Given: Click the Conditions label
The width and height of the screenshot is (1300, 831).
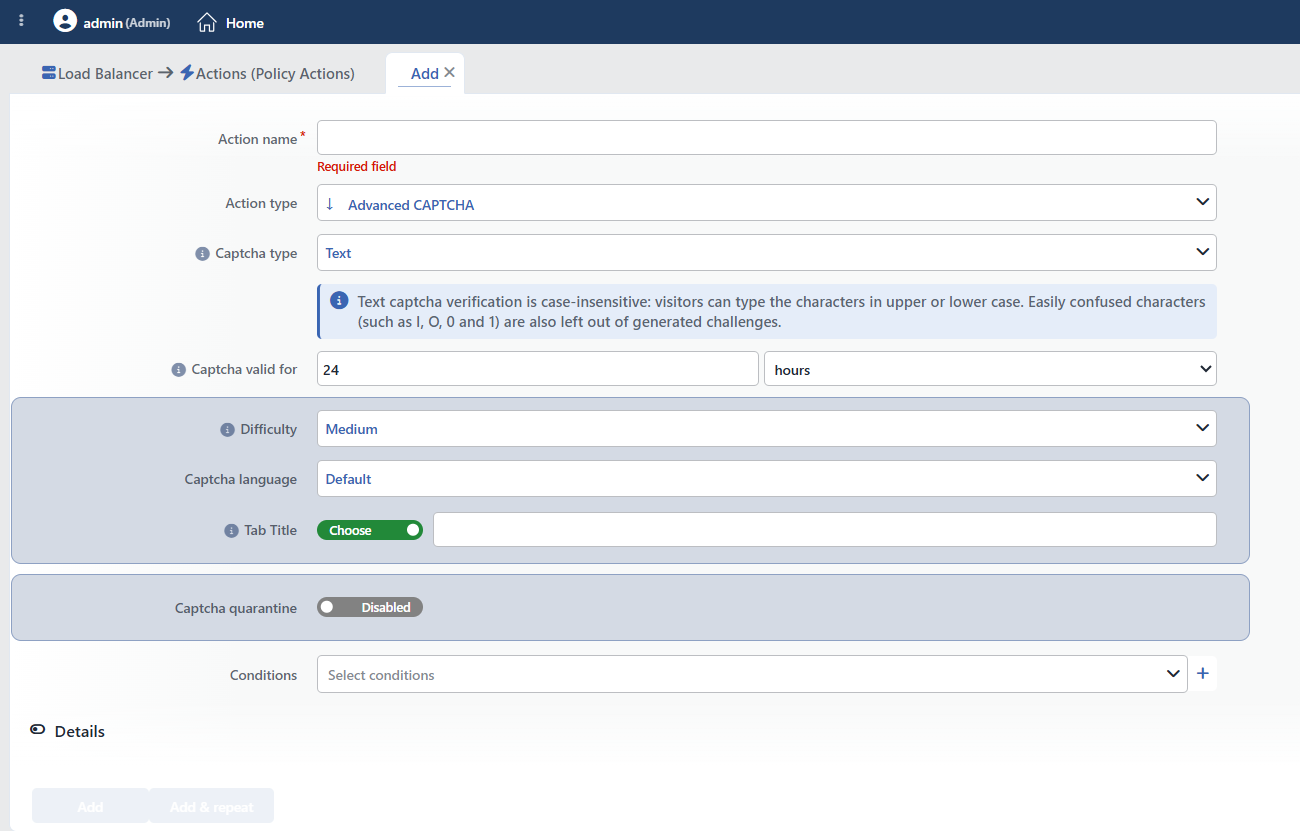Looking at the screenshot, I should click(263, 675).
